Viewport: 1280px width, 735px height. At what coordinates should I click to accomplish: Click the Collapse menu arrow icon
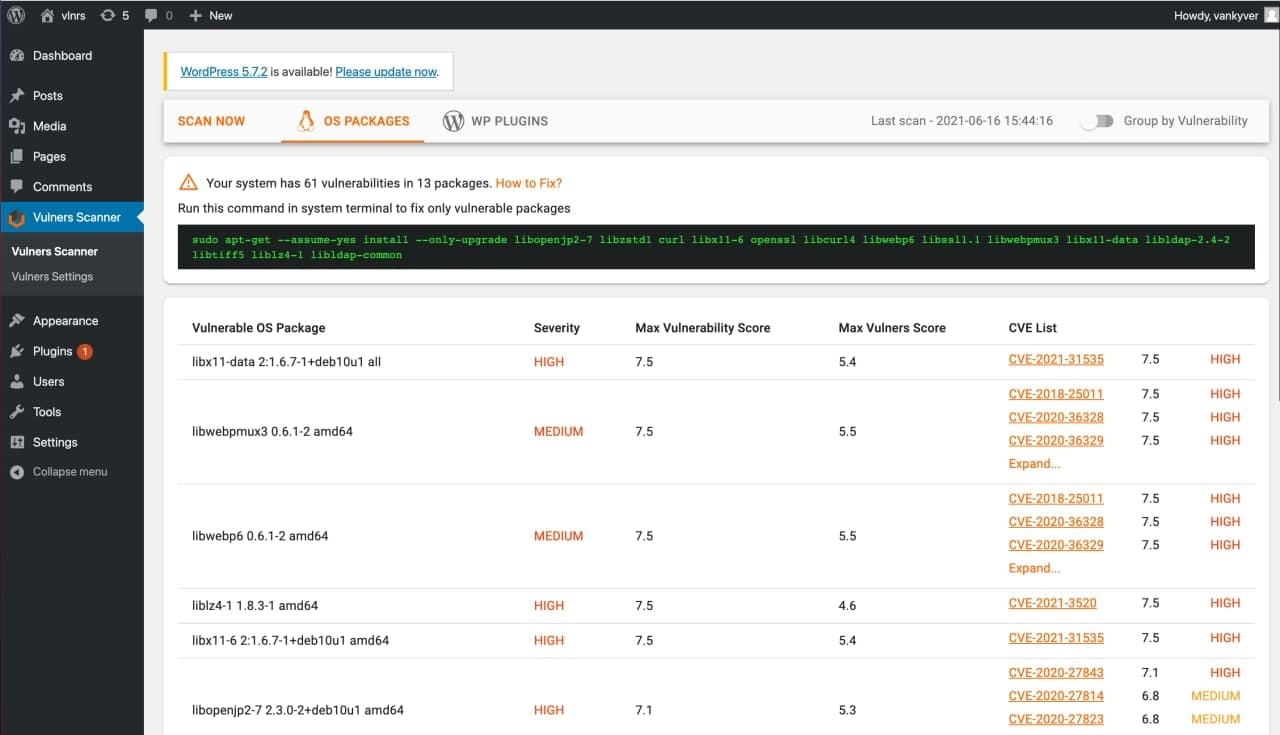(x=17, y=472)
